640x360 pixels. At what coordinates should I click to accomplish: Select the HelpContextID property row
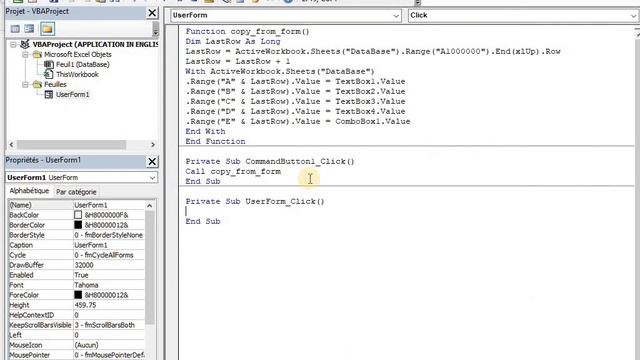pos(76,315)
